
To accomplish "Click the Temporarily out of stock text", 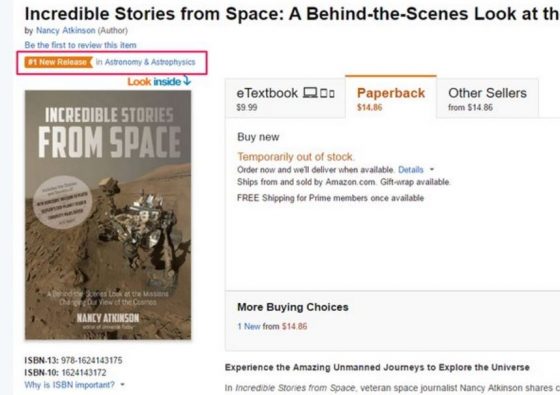I will (296, 157).
